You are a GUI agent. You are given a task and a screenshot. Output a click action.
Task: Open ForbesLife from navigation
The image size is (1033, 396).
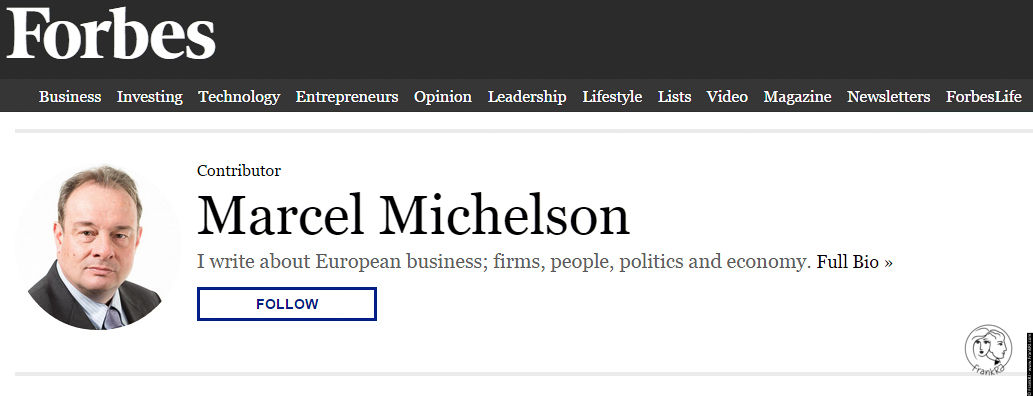pos(984,97)
